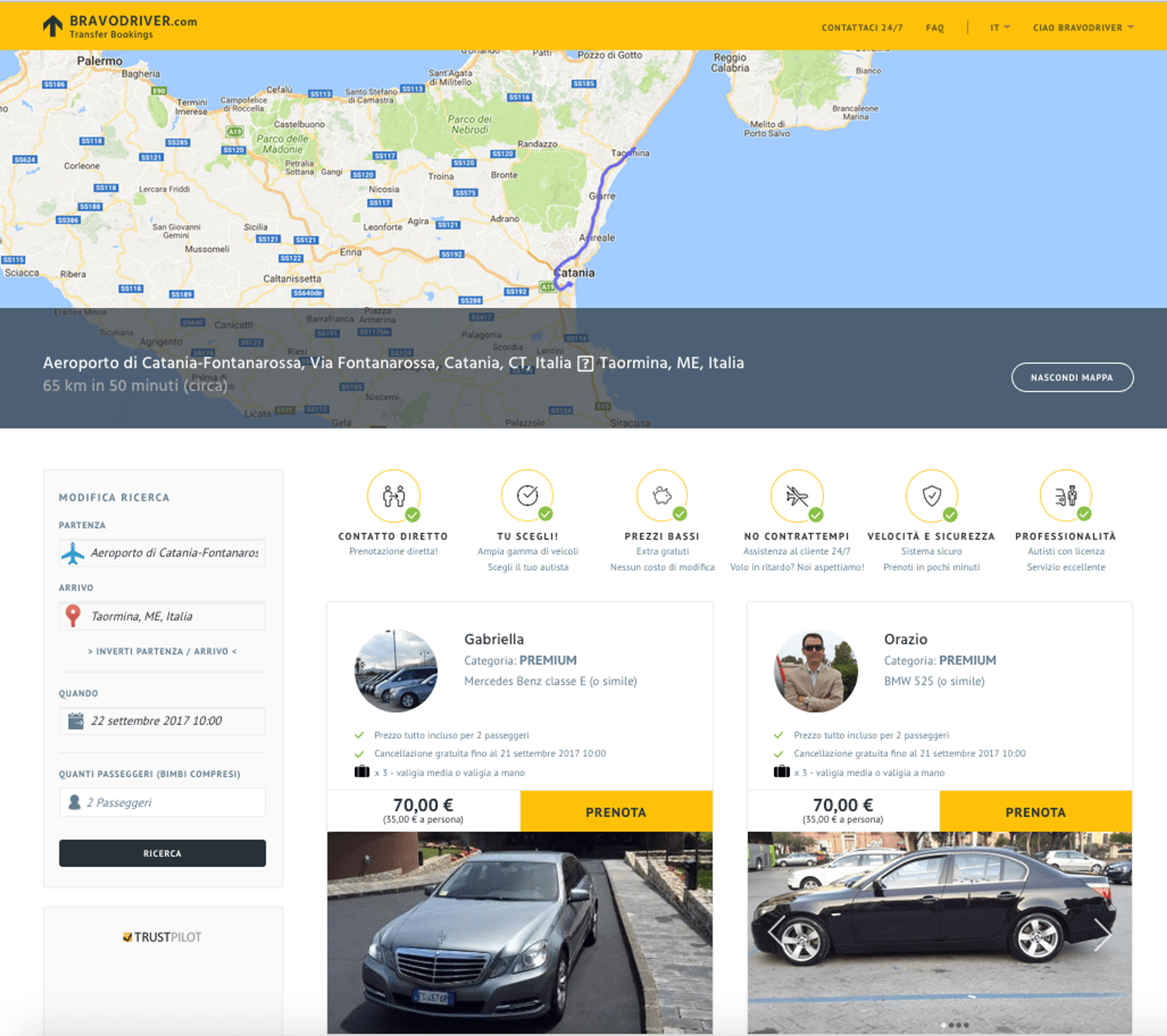Click the Contatto Diretto feature icon
Viewport: 1167px width, 1036px height.
(x=394, y=496)
